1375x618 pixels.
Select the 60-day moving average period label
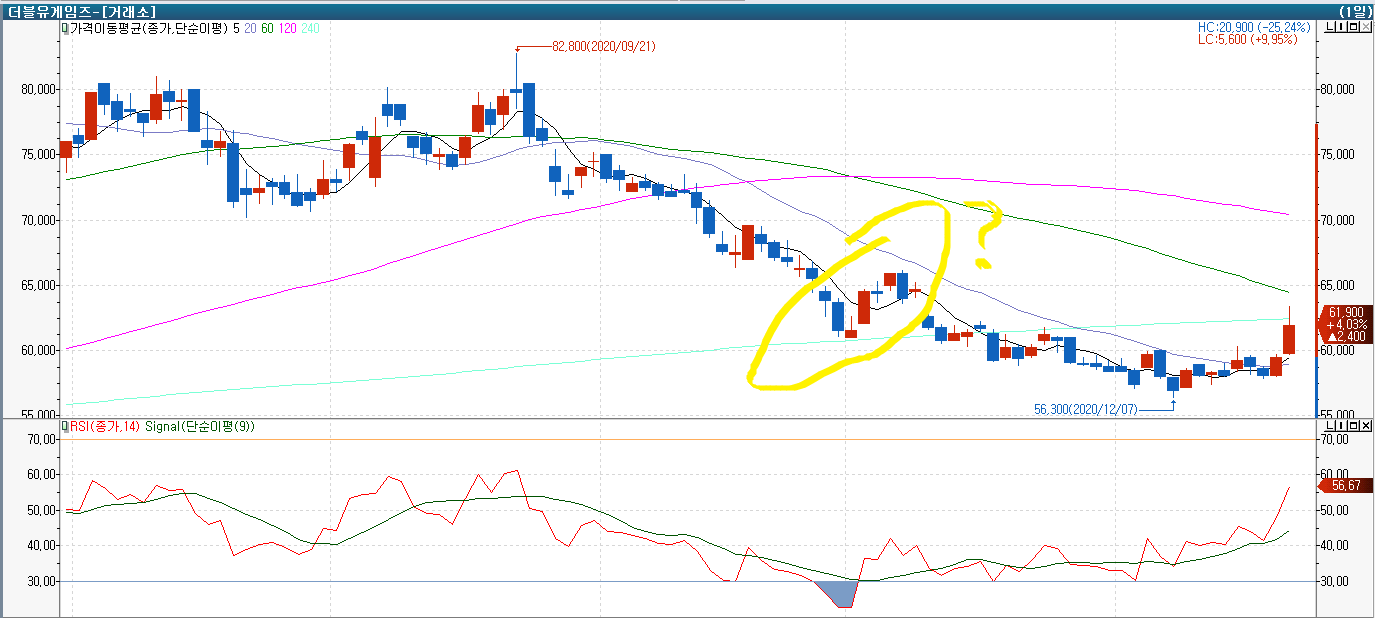[267, 29]
